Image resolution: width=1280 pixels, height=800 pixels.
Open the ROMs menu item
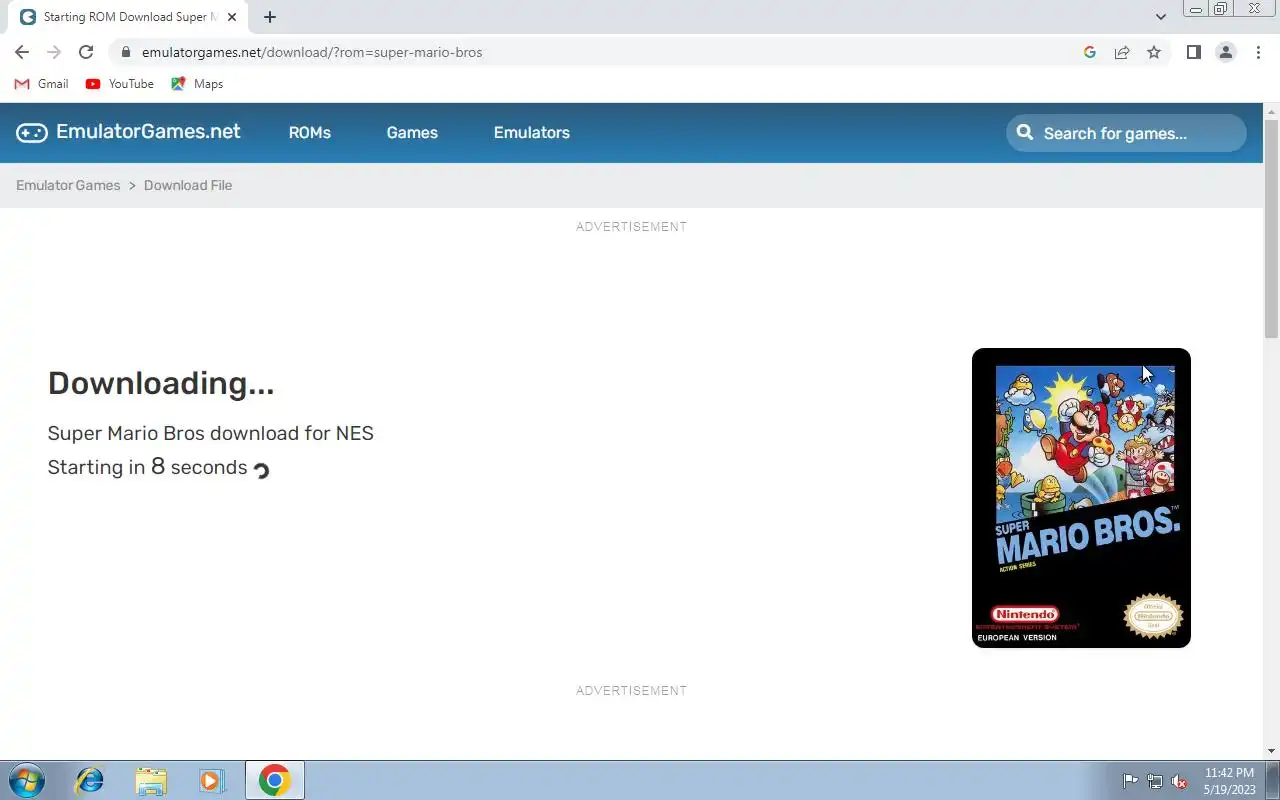[310, 132]
